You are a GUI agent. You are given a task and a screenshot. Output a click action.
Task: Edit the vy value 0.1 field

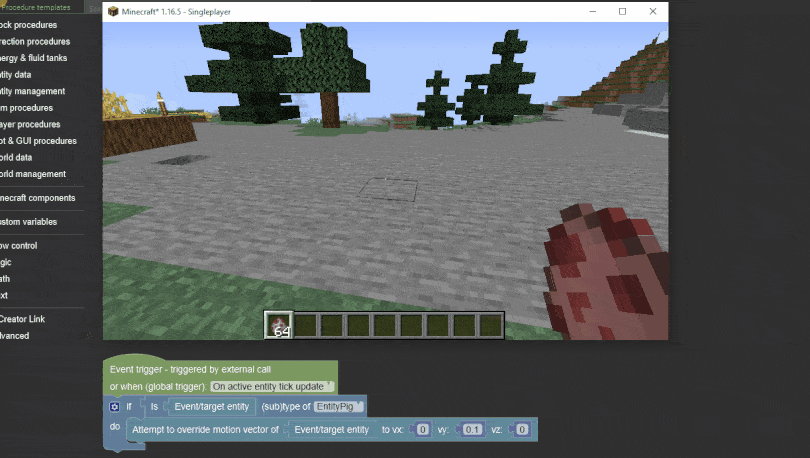click(x=472, y=430)
